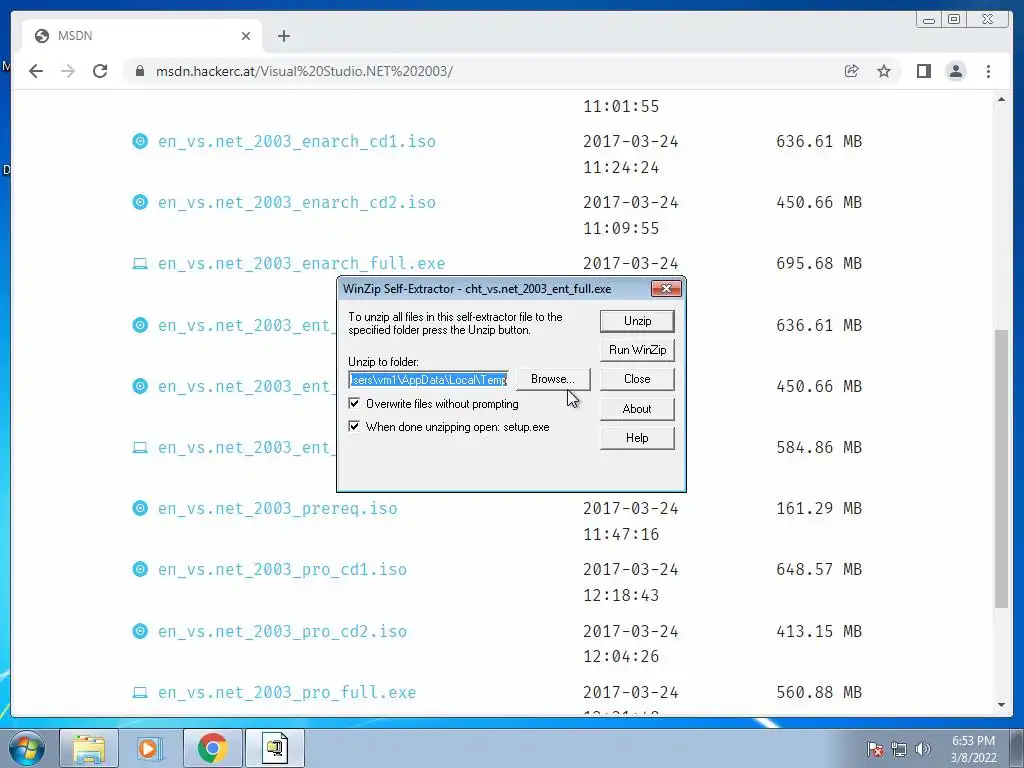Viewport: 1024px width, 768px height.
Task: Open Chrome side panel icon
Action: (x=923, y=71)
